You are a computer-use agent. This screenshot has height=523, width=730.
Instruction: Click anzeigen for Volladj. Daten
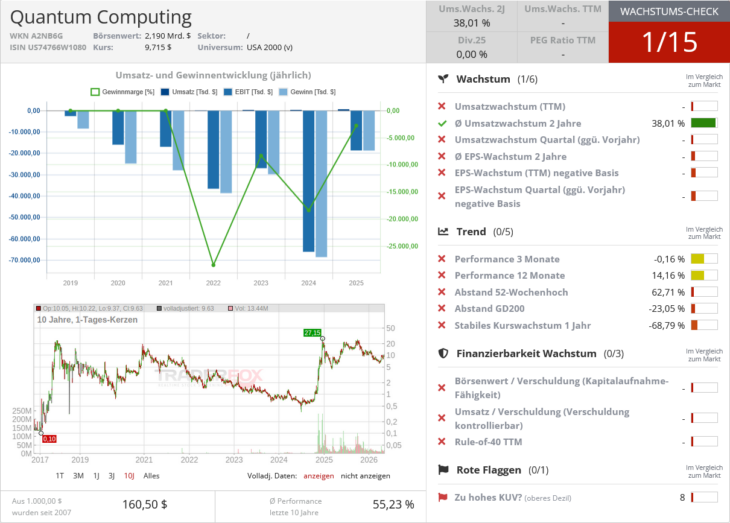(x=318, y=476)
